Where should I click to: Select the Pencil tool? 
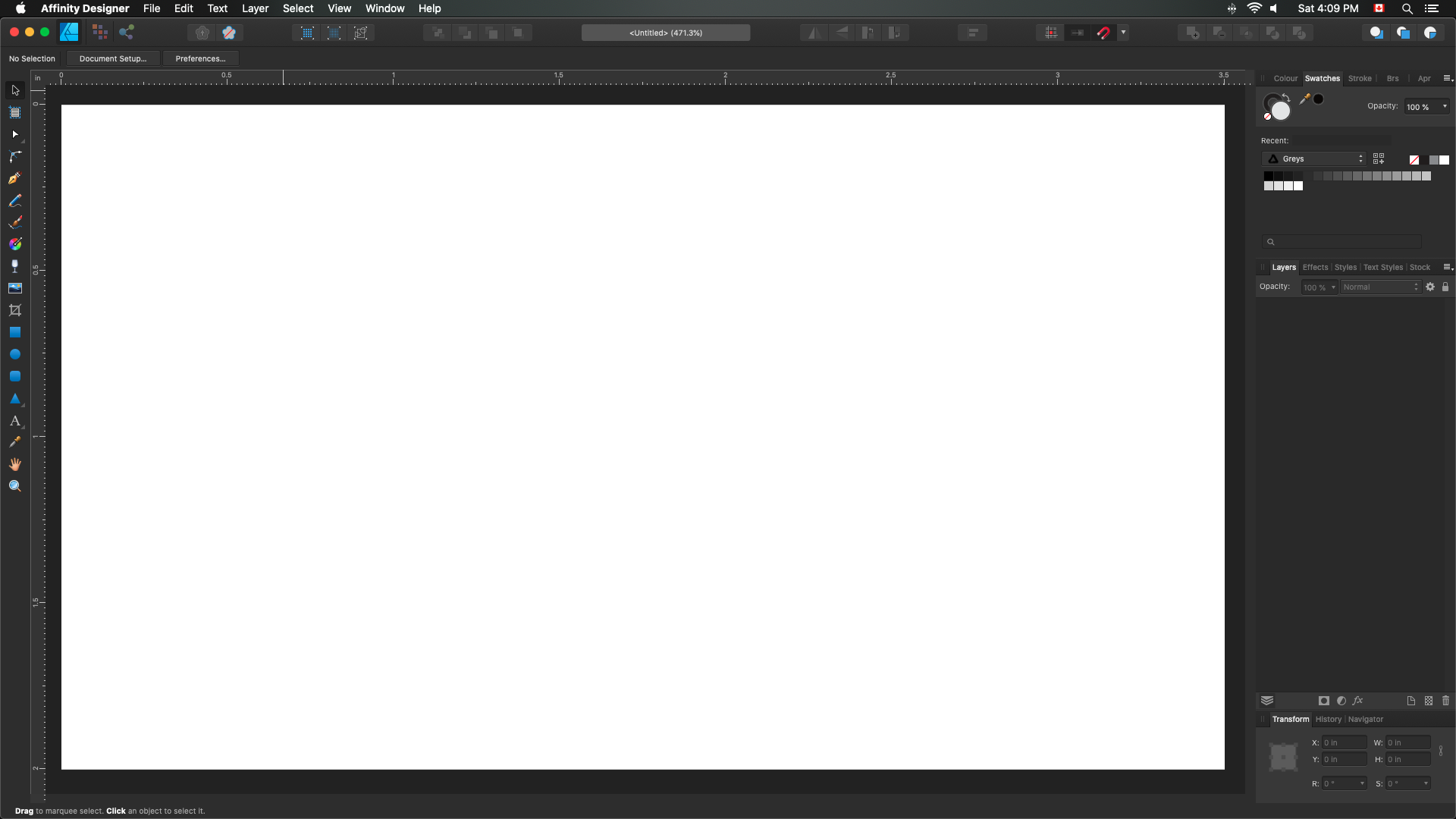15,200
